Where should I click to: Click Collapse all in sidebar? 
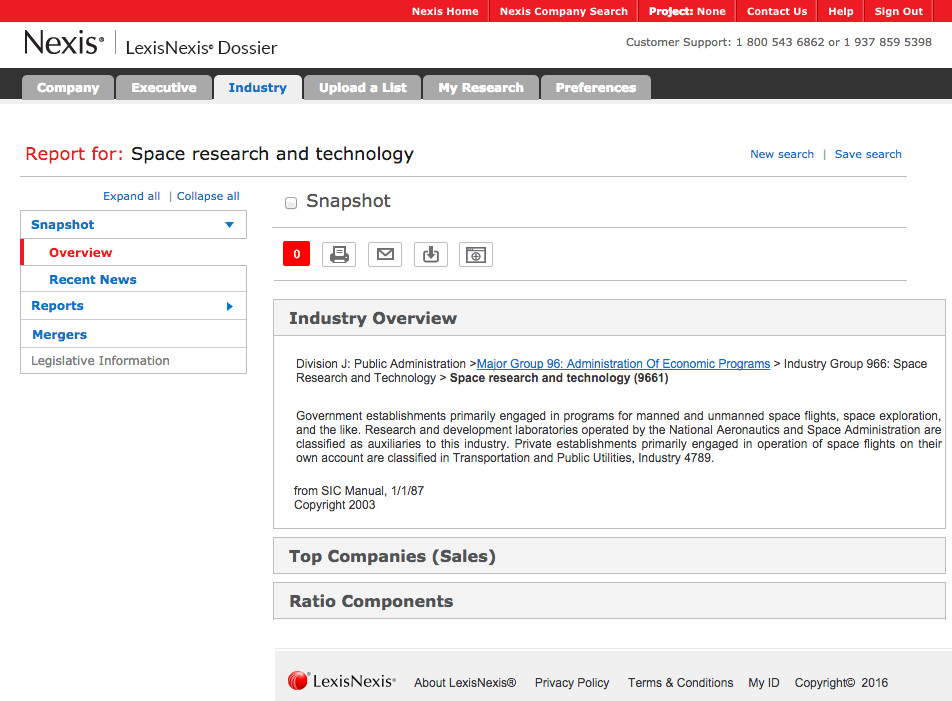tap(208, 196)
